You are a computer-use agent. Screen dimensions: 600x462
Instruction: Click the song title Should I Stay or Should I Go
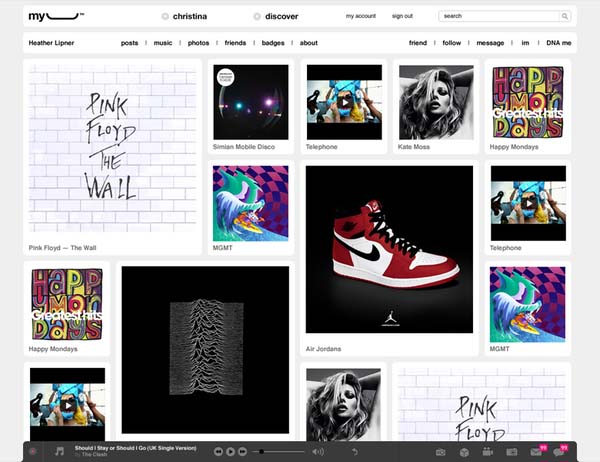[135, 448]
